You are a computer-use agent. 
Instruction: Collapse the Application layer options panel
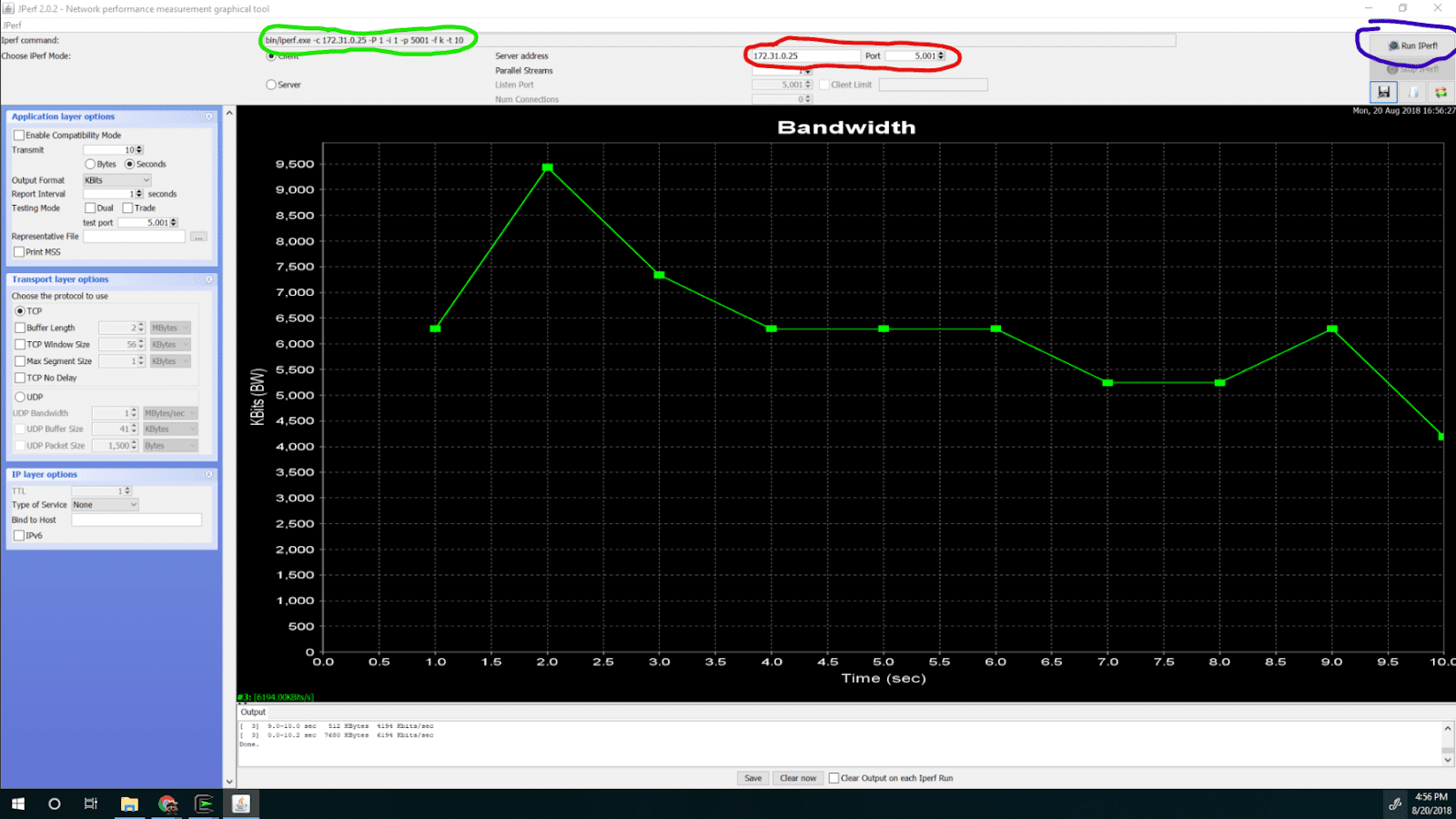(x=208, y=116)
